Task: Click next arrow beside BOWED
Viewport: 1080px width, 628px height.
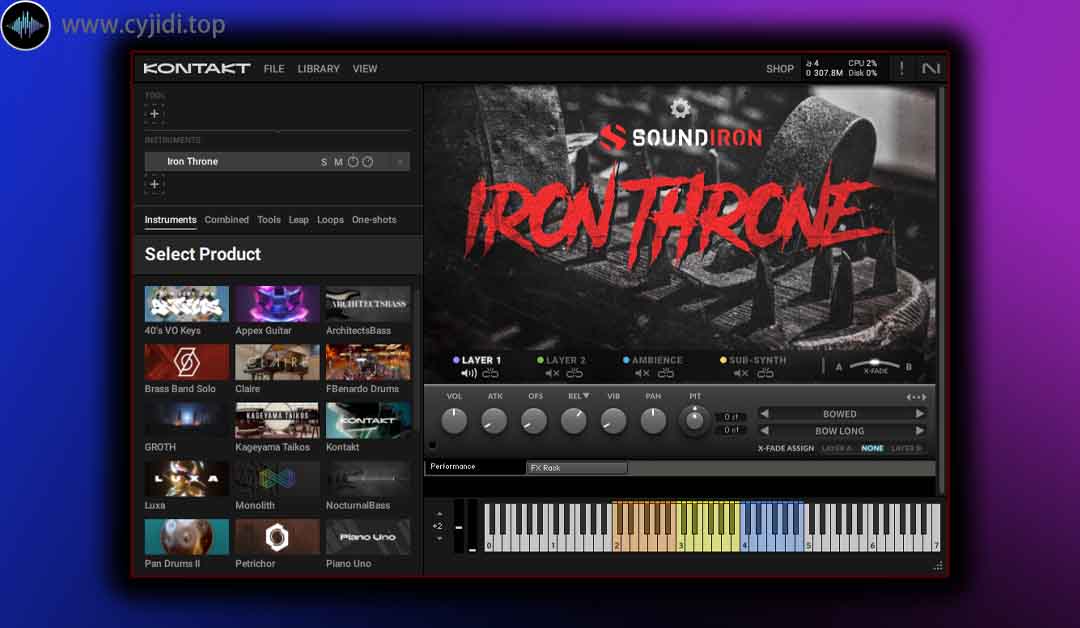Action: [920, 414]
